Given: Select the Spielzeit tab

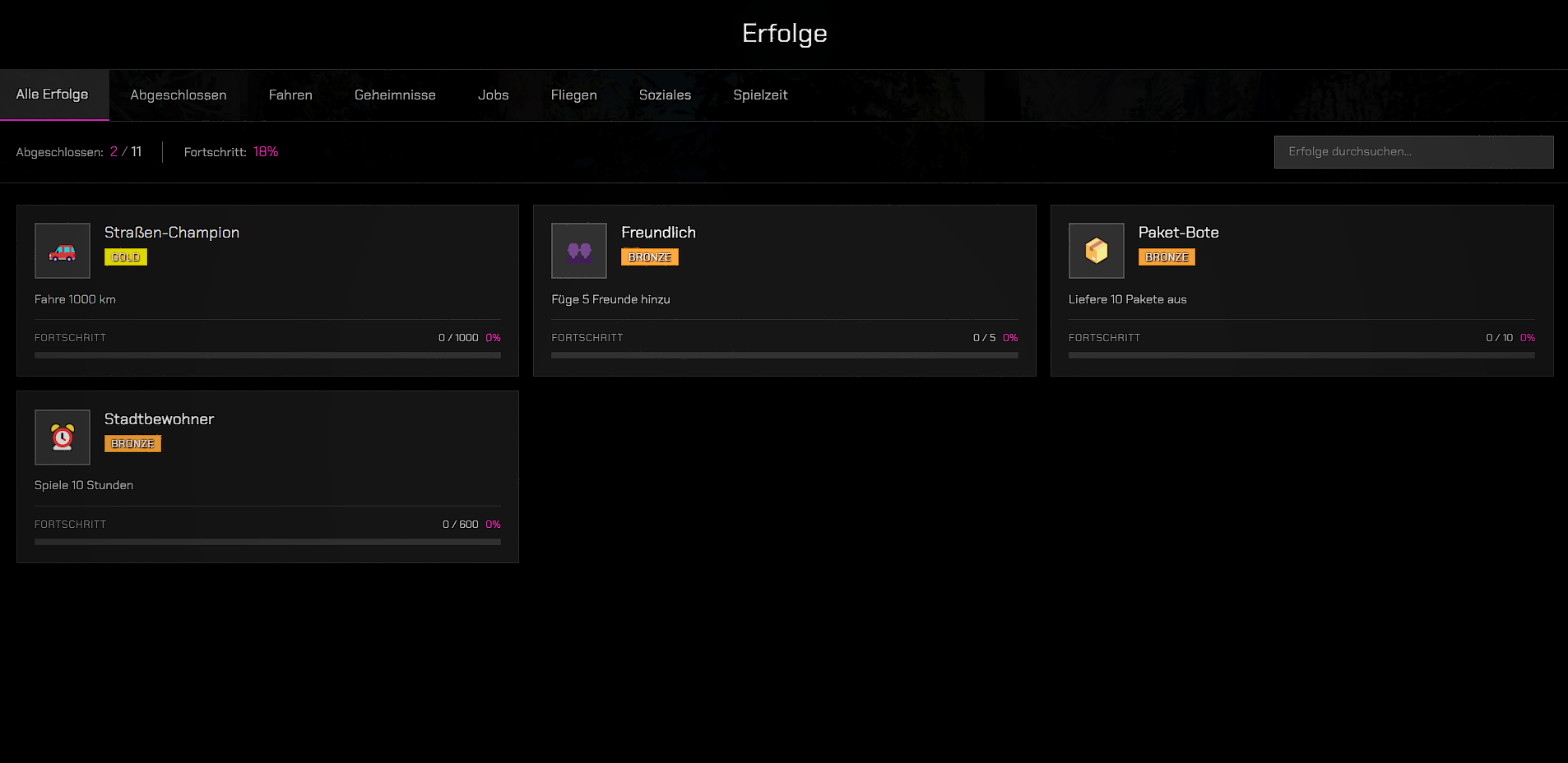Looking at the screenshot, I should (x=760, y=95).
